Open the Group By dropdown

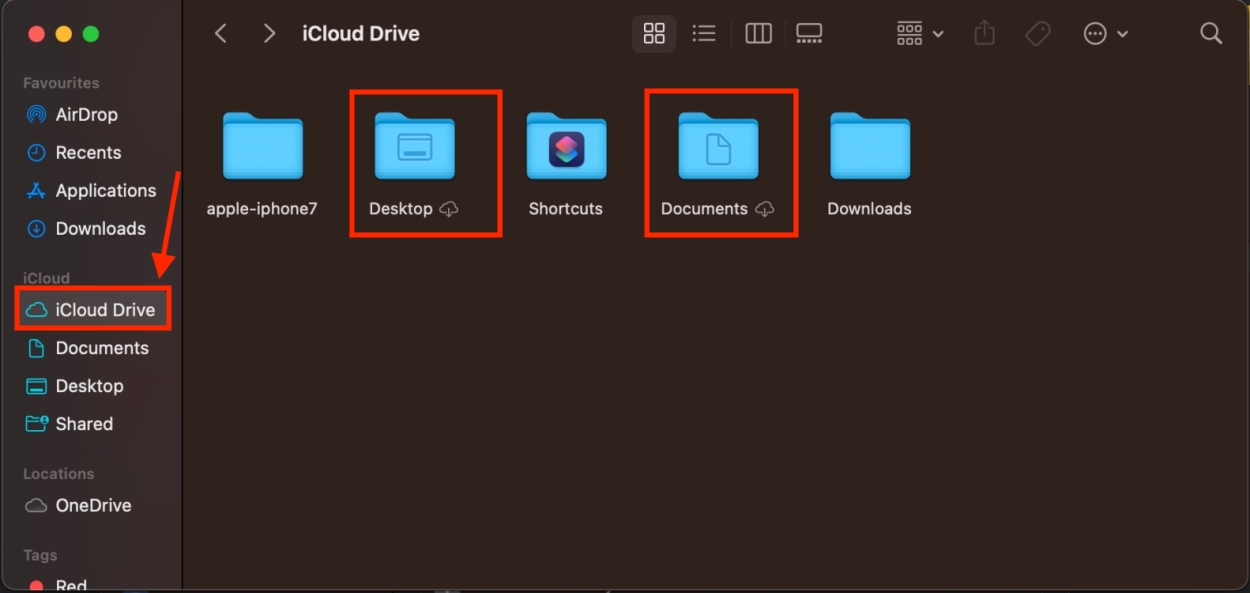pyautogui.click(x=920, y=34)
